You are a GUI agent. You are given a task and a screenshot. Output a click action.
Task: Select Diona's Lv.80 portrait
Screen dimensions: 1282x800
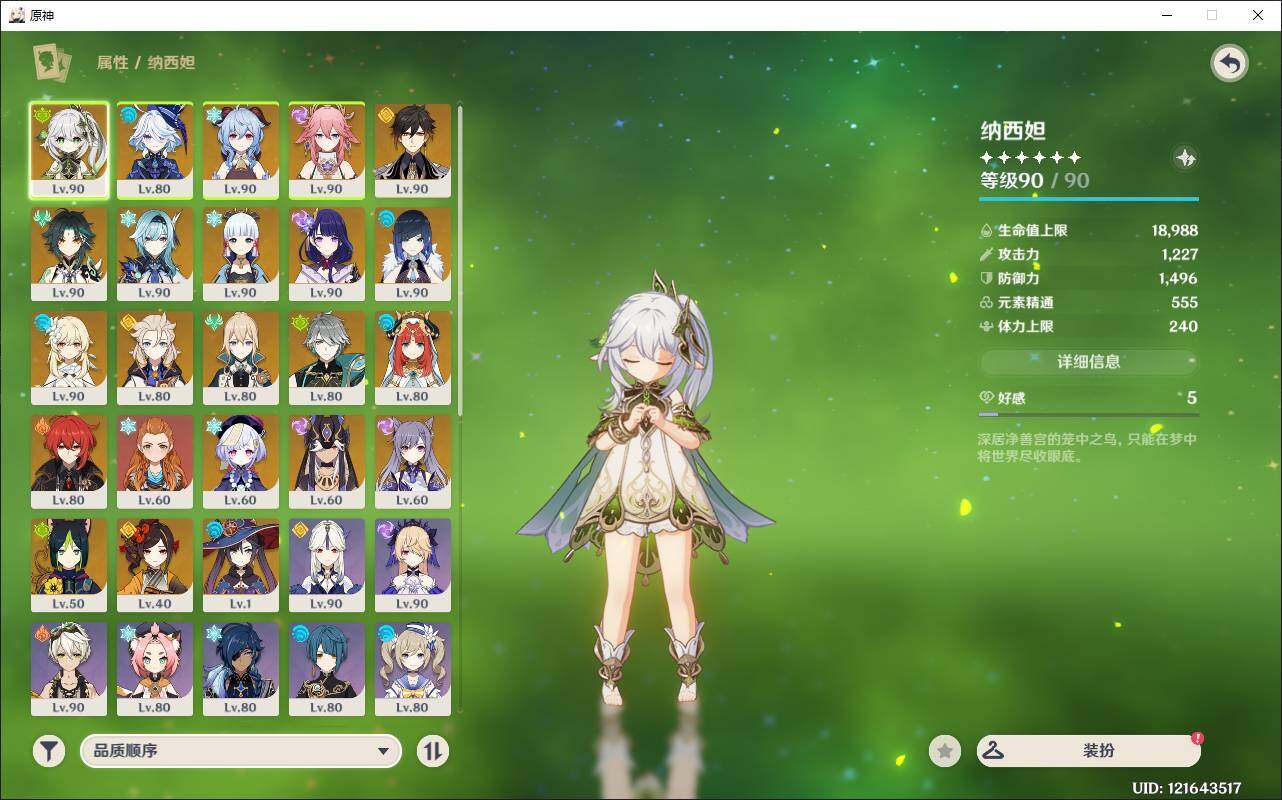[x=155, y=670]
